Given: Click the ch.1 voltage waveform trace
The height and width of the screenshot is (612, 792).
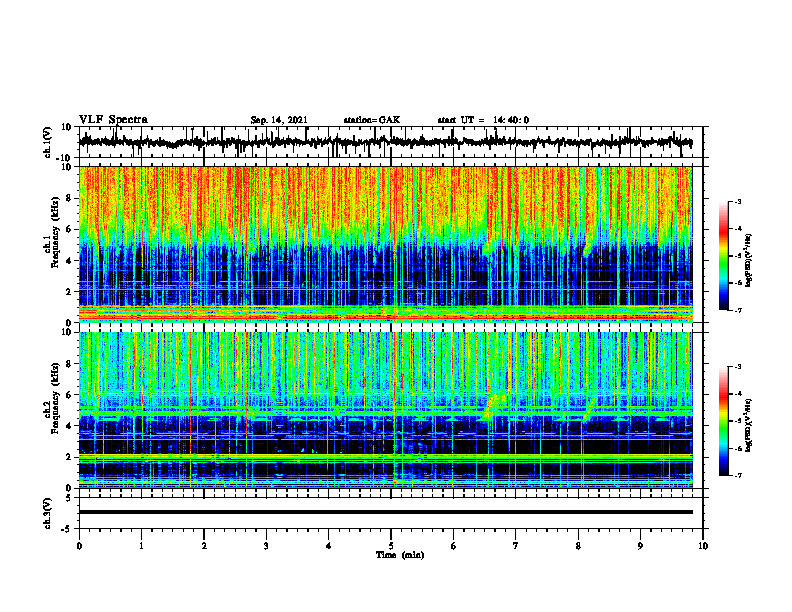Looking at the screenshot, I should 385,142.
